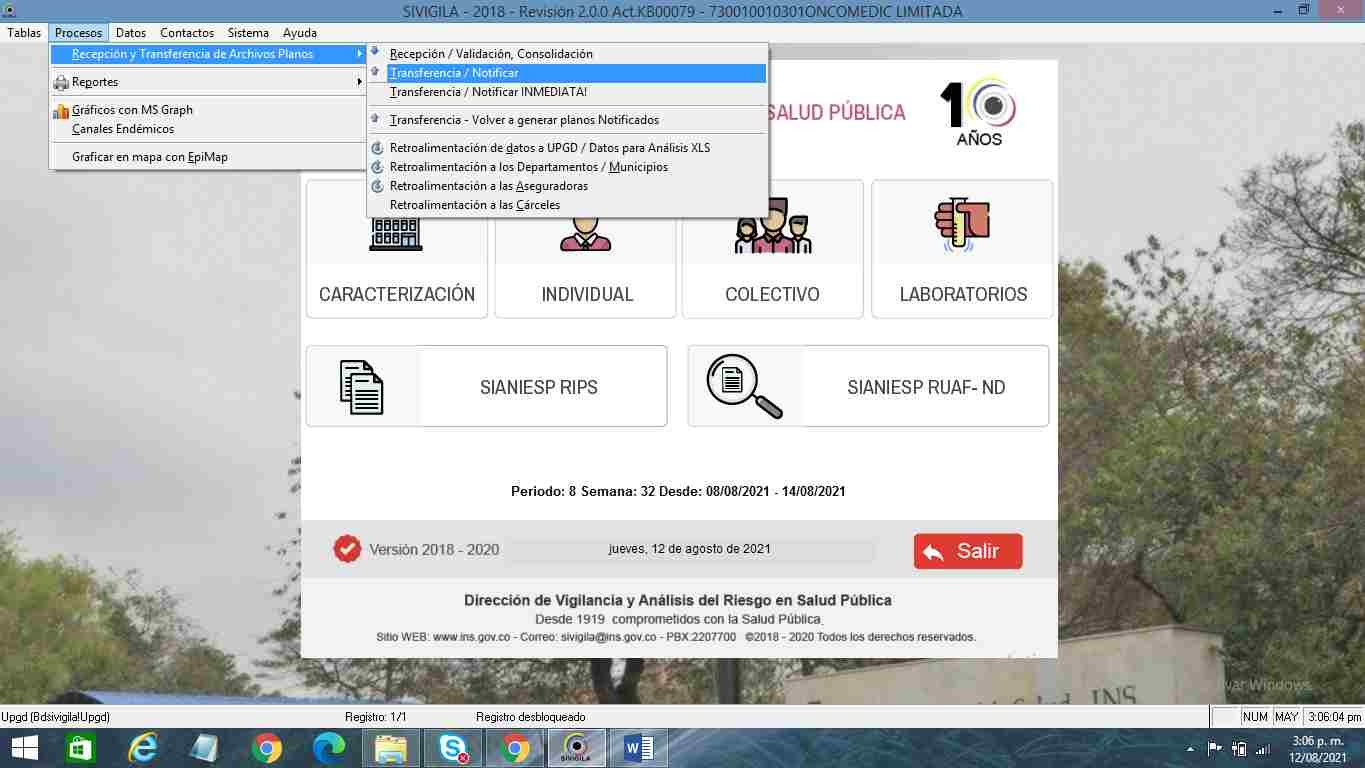Choose Transferencia / Notificar INMEDIATA!
This screenshot has height=768, width=1365.
pos(488,92)
